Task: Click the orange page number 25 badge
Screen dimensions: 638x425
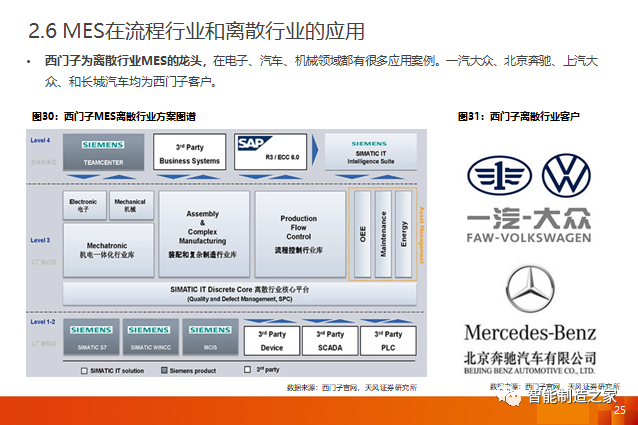Action: (619, 410)
